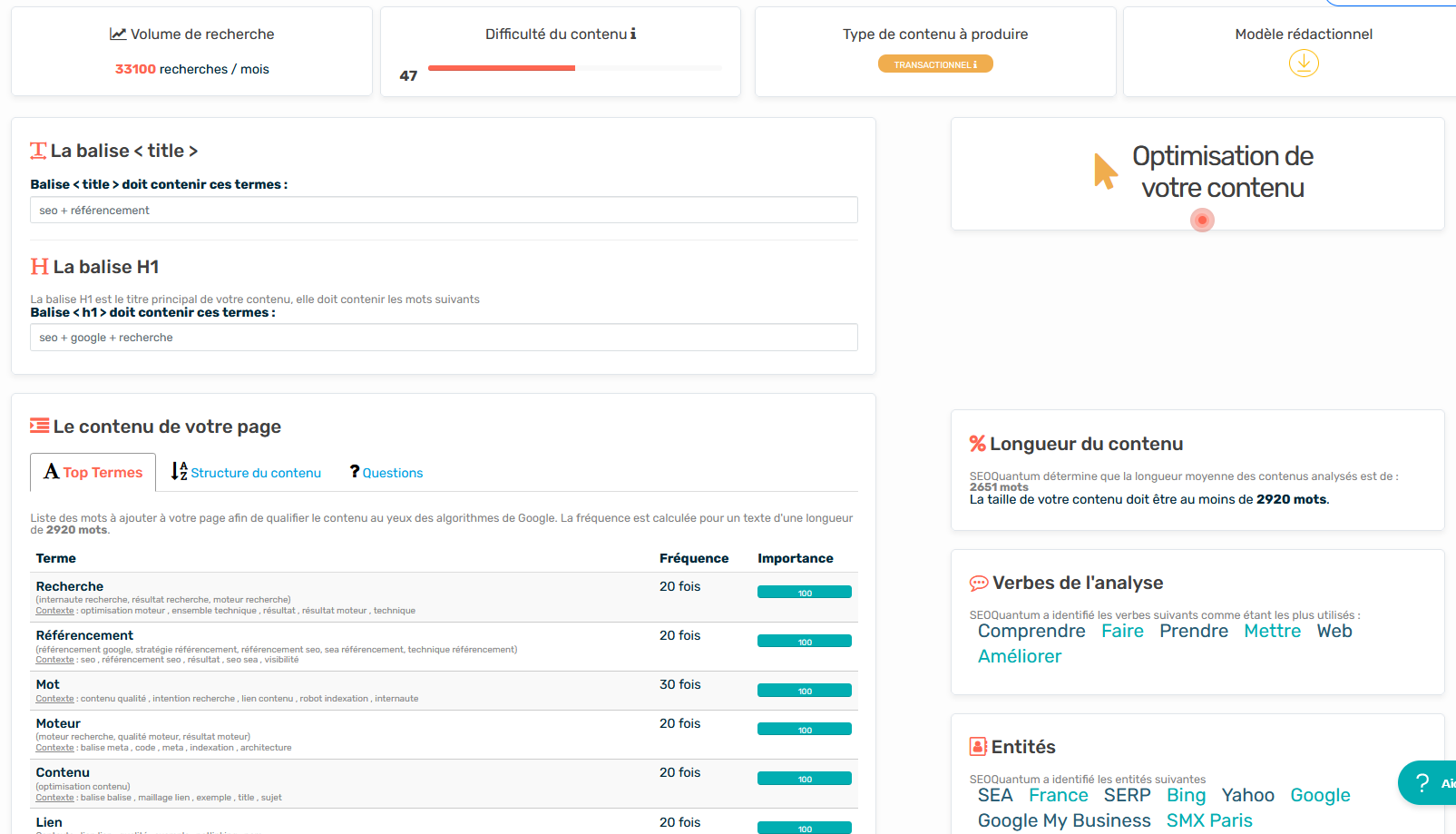Switch to the Structure du contenu tab
This screenshot has height=834, width=1456.
[247, 473]
